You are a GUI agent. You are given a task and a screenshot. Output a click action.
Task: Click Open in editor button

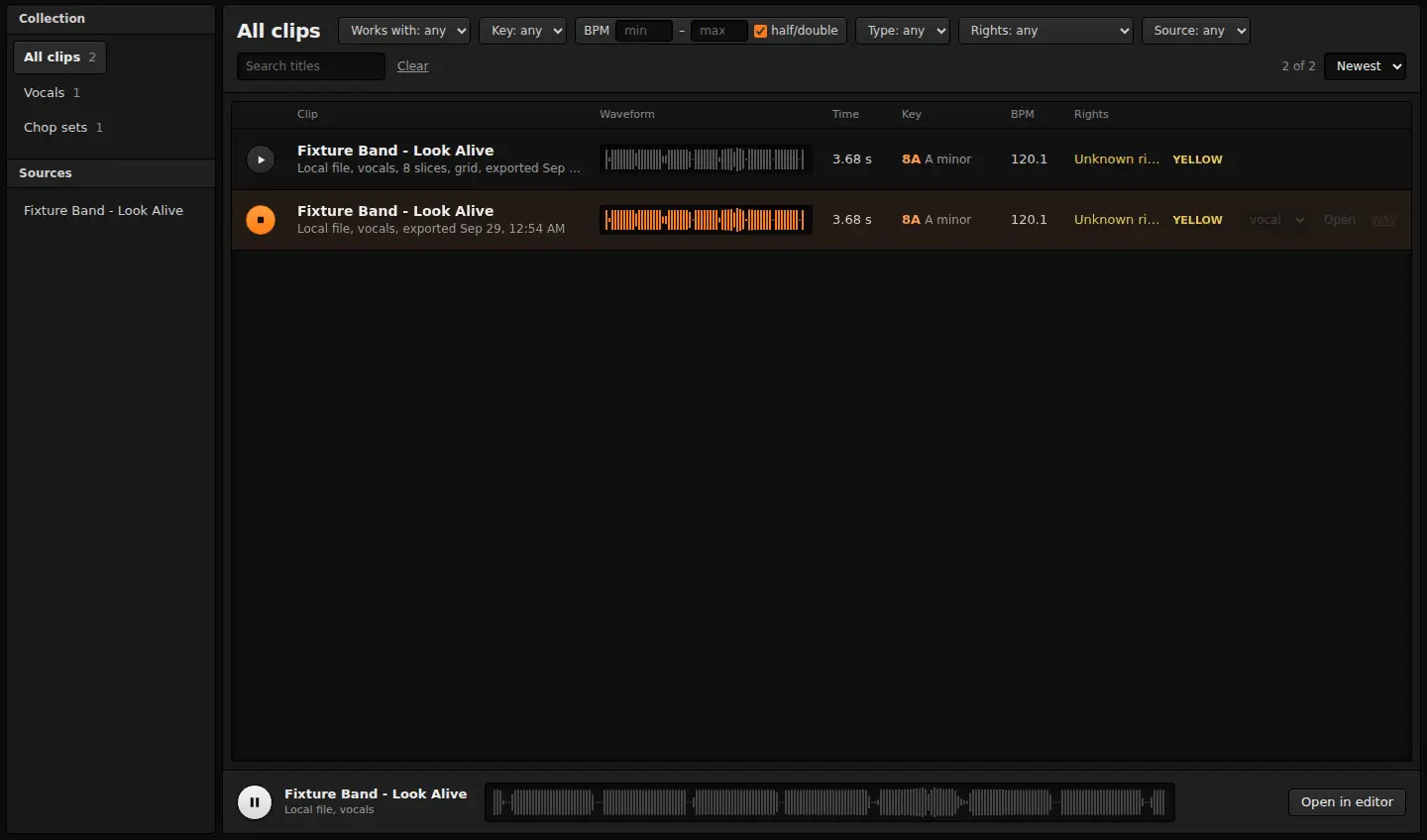1347,802
